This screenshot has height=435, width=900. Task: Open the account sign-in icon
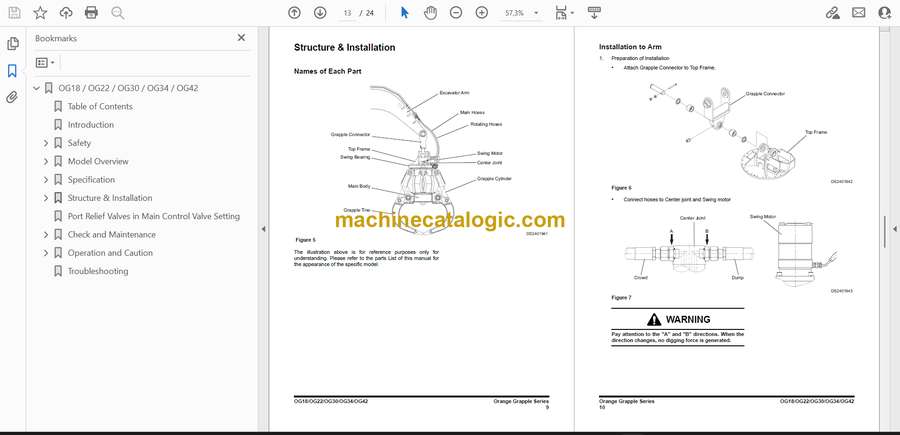tap(885, 13)
